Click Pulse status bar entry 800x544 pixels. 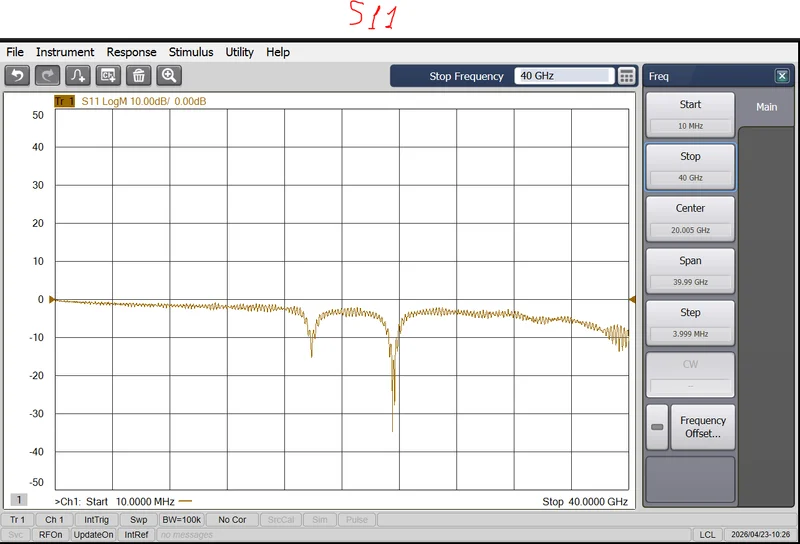[357, 520]
